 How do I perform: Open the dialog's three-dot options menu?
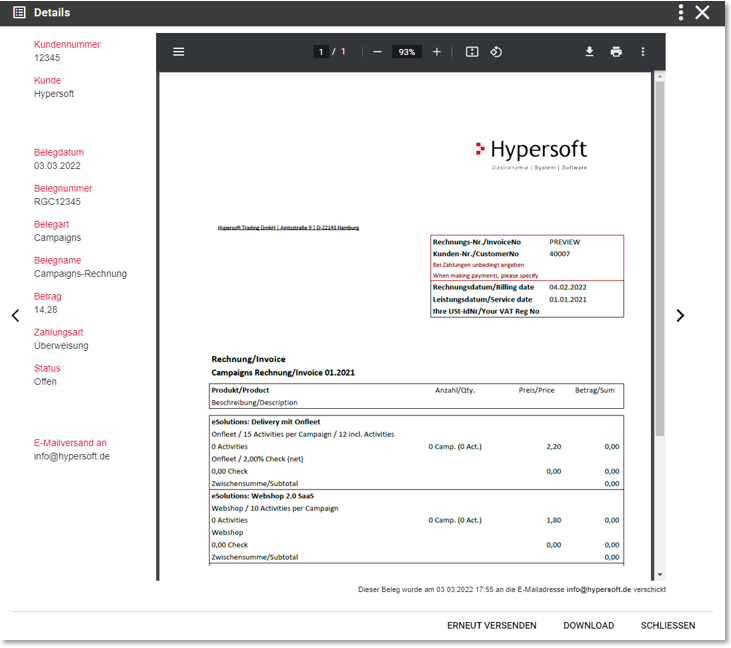[681, 13]
